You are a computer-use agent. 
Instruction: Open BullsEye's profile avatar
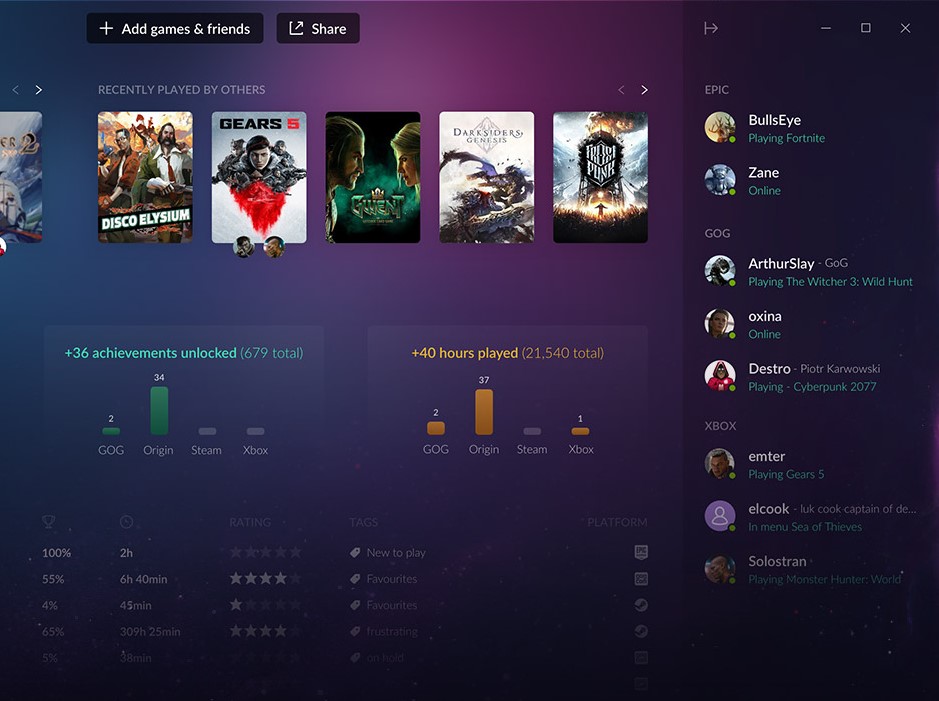point(720,128)
